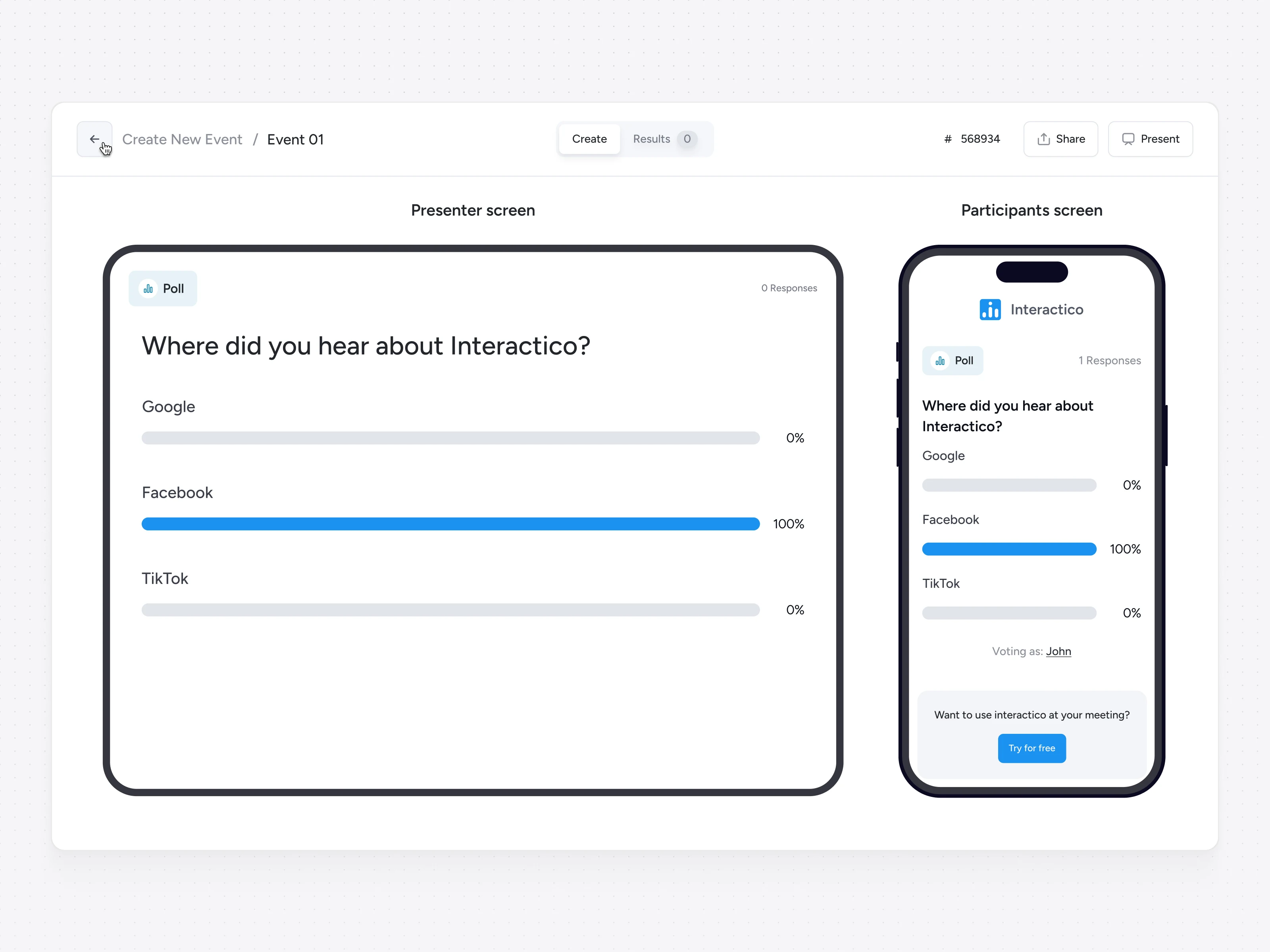Click the 0 Responses label
Screen dimensions: 1270x952
[789, 288]
